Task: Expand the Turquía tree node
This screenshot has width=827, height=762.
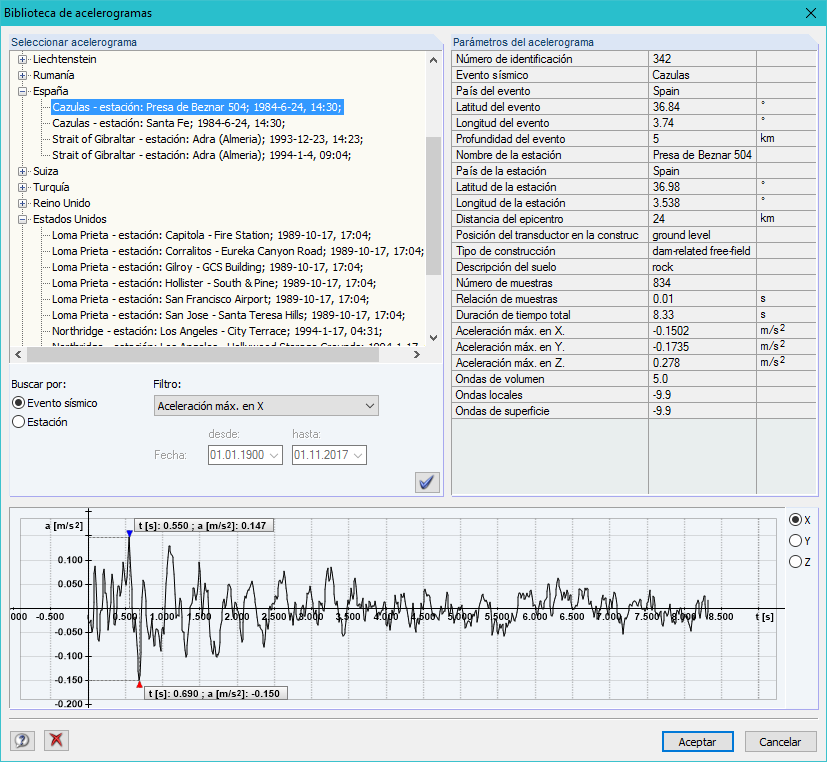Action: pos(22,187)
